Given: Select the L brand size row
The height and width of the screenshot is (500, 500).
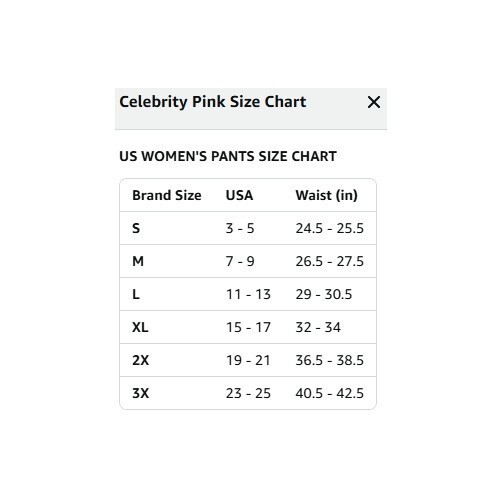Looking at the screenshot, I should pos(248,294).
